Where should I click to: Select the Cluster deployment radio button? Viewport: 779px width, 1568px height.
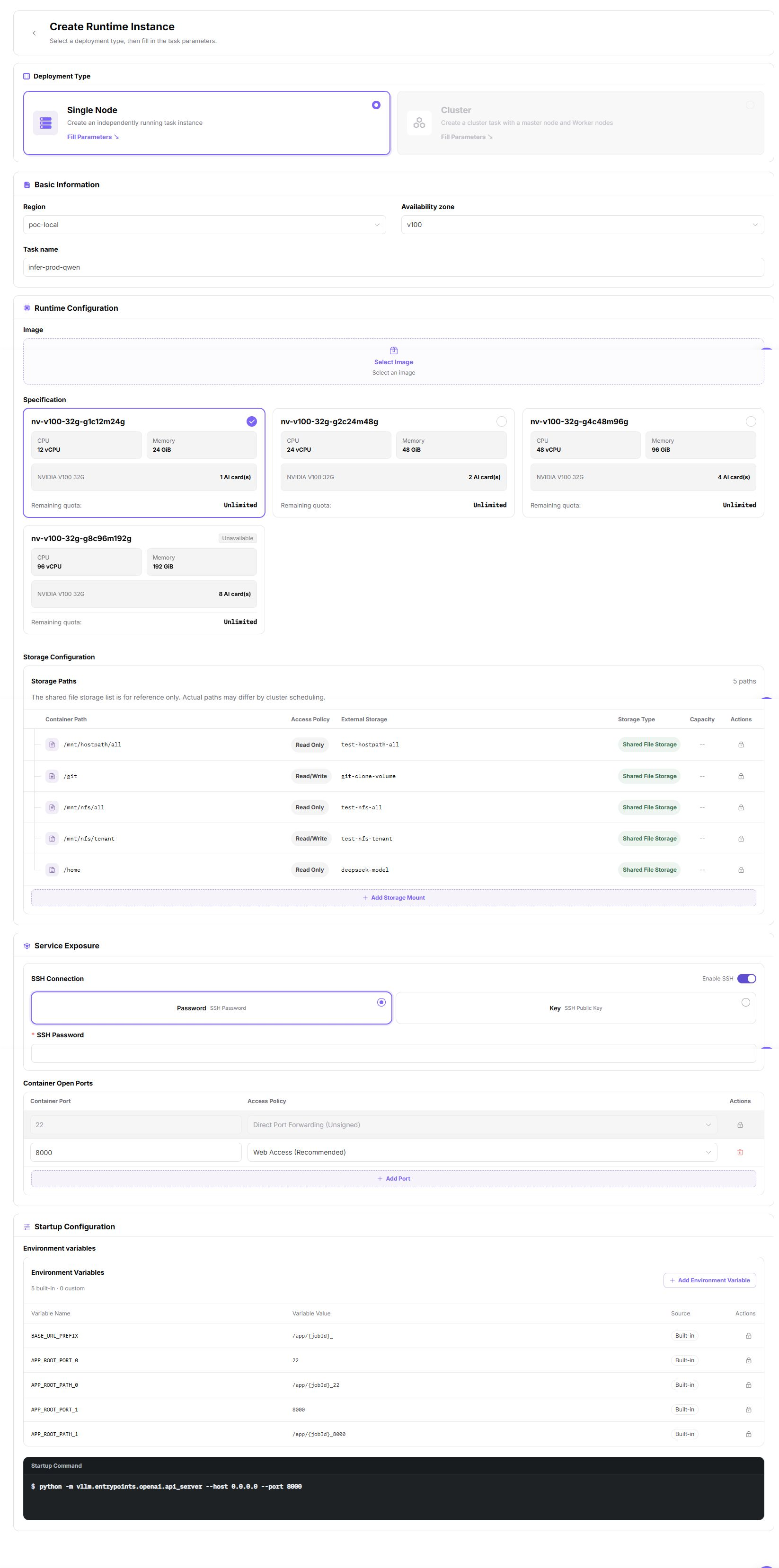coord(750,105)
